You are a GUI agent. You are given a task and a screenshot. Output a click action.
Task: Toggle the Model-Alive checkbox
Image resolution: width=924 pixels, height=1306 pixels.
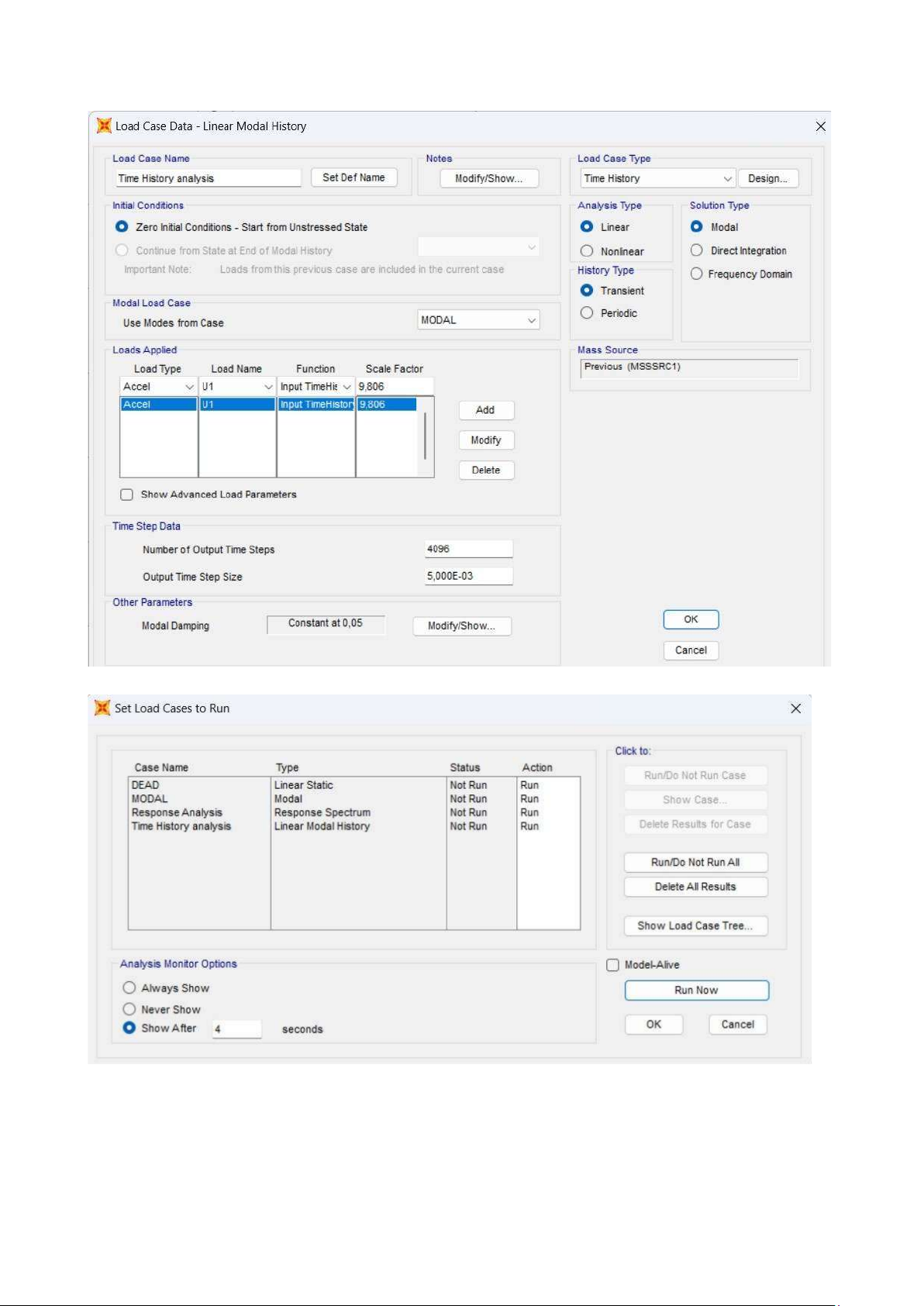click(x=613, y=965)
